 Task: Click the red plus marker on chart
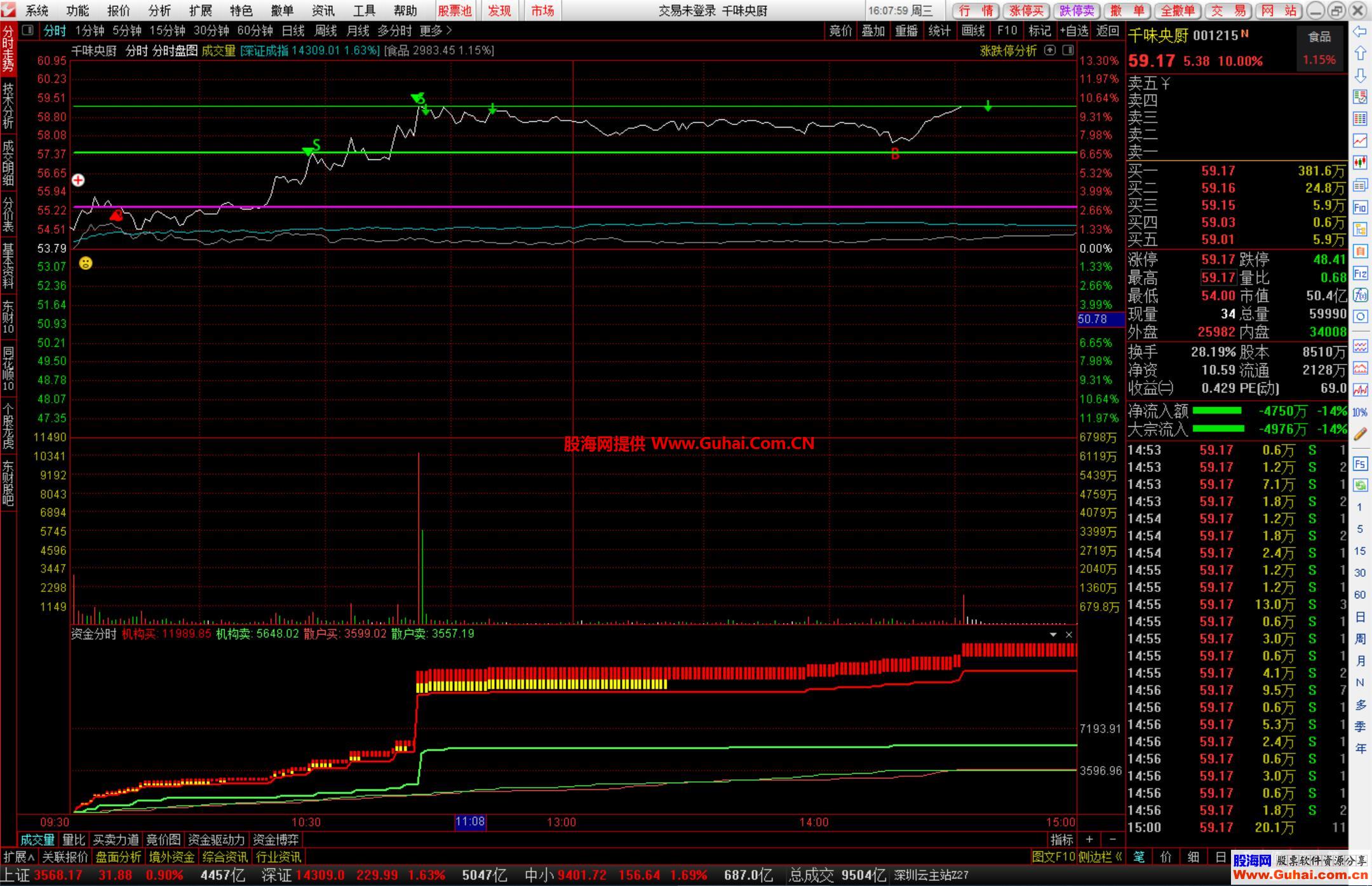78,180
